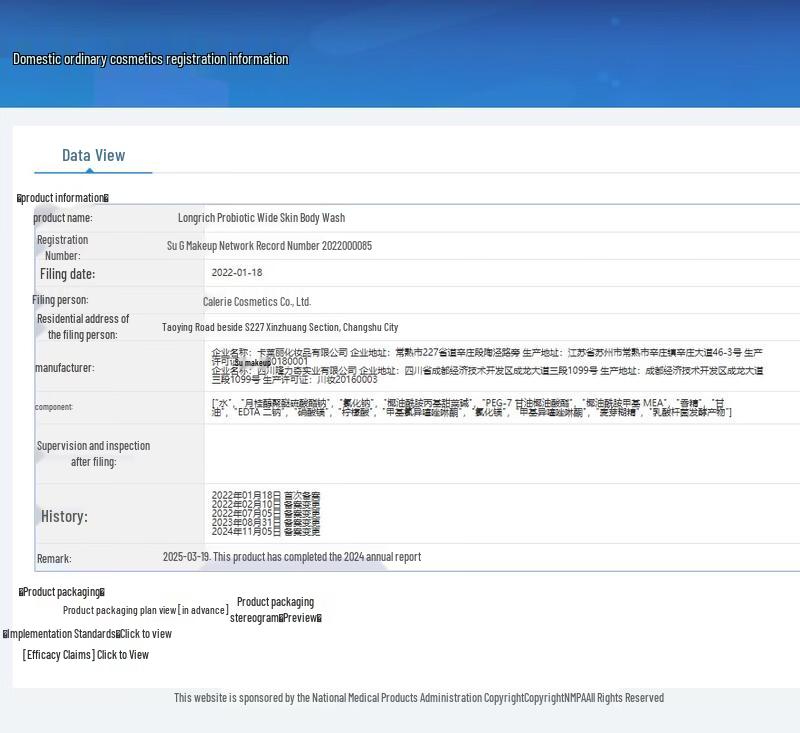Click the Product packaging section heading
Screen dimensions: 800x733
click(x=62, y=592)
